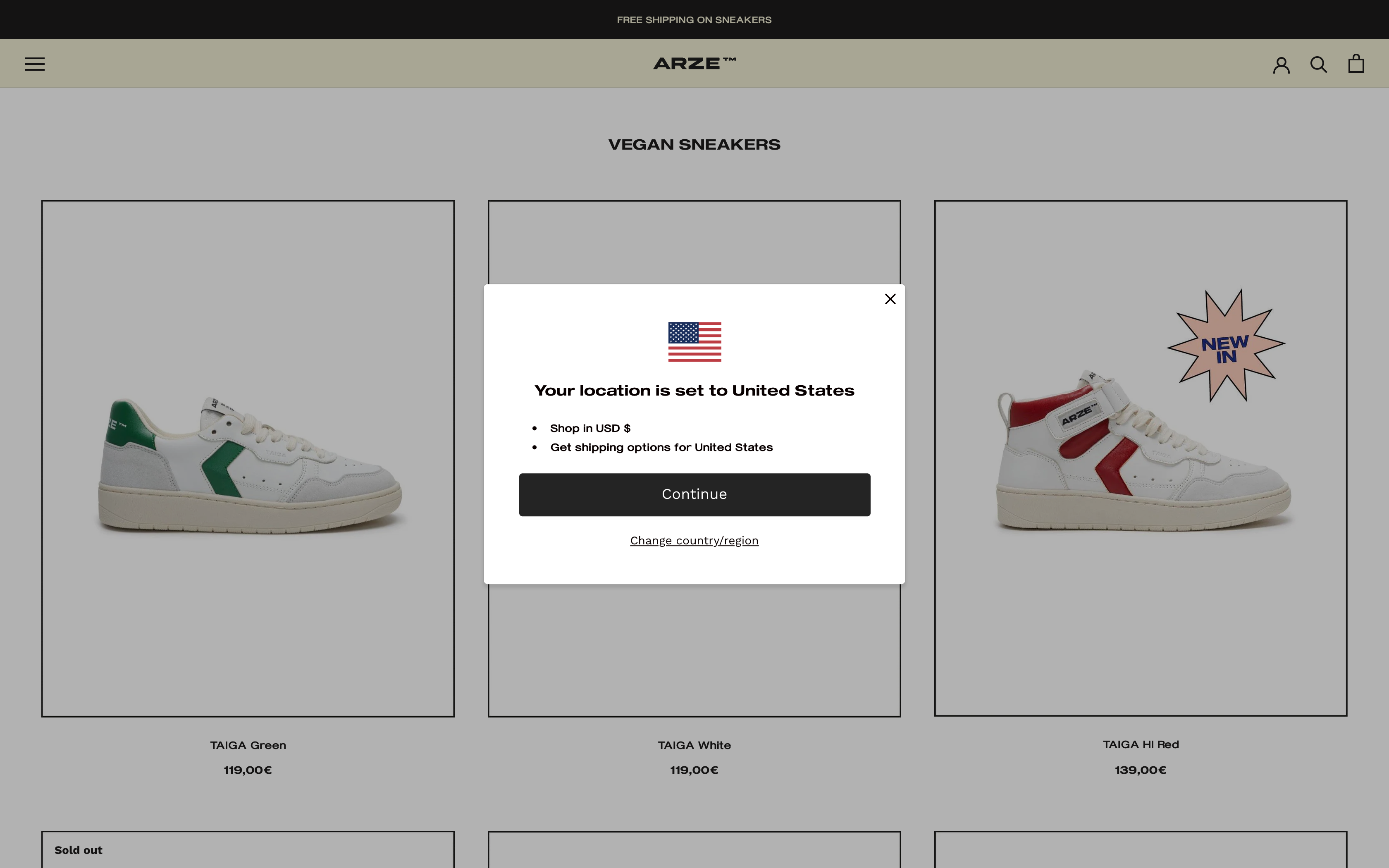Click the United States flag image
Image resolution: width=1389 pixels, height=868 pixels.
(694, 341)
